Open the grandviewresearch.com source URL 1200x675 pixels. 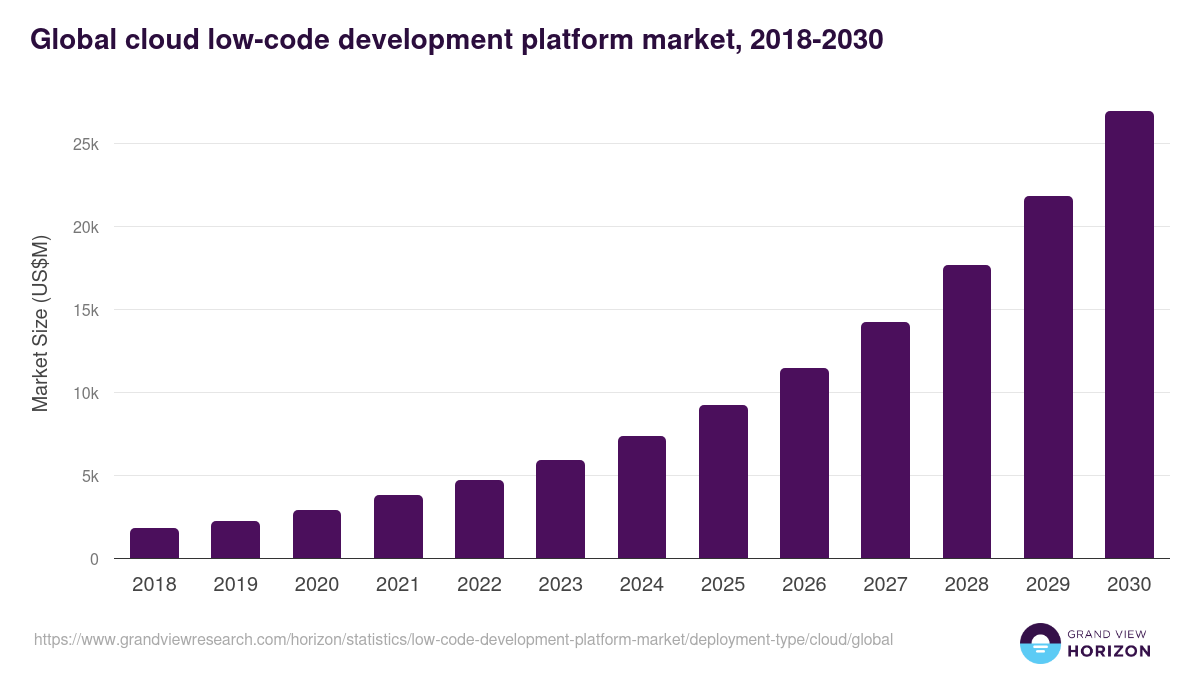pyautogui.click(x=463, y=639)
